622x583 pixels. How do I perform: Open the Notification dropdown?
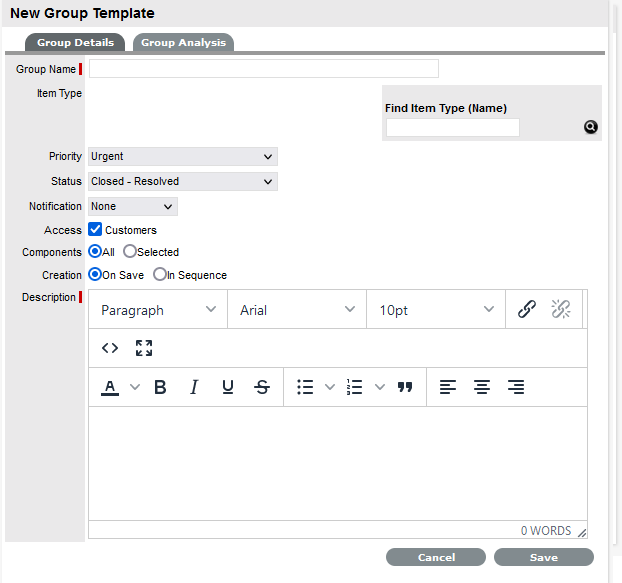click(133, 207)
